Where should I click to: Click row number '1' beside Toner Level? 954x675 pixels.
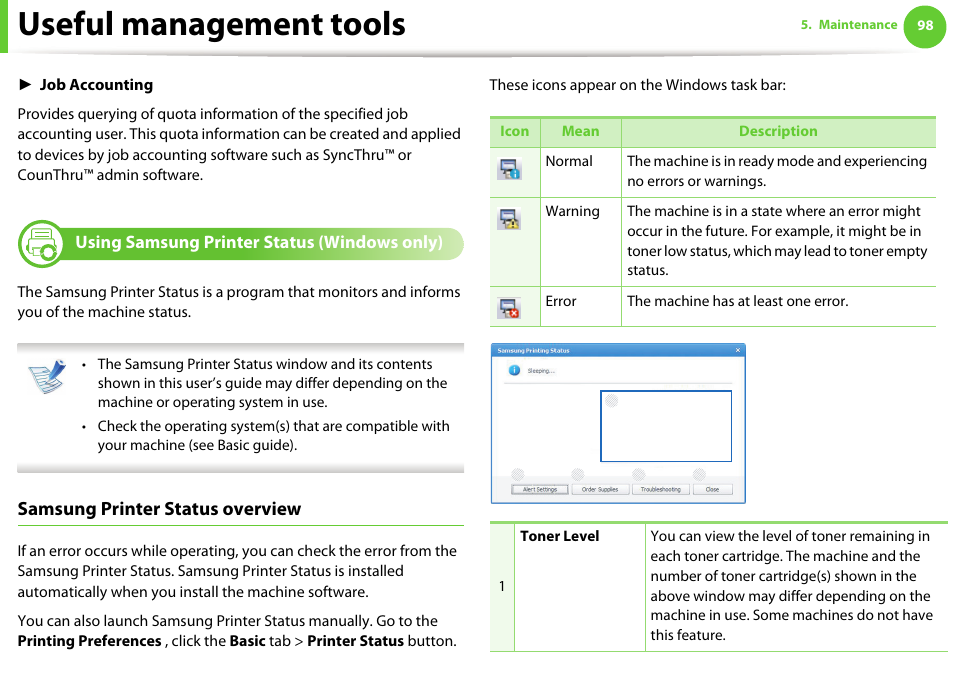[502, 586]
